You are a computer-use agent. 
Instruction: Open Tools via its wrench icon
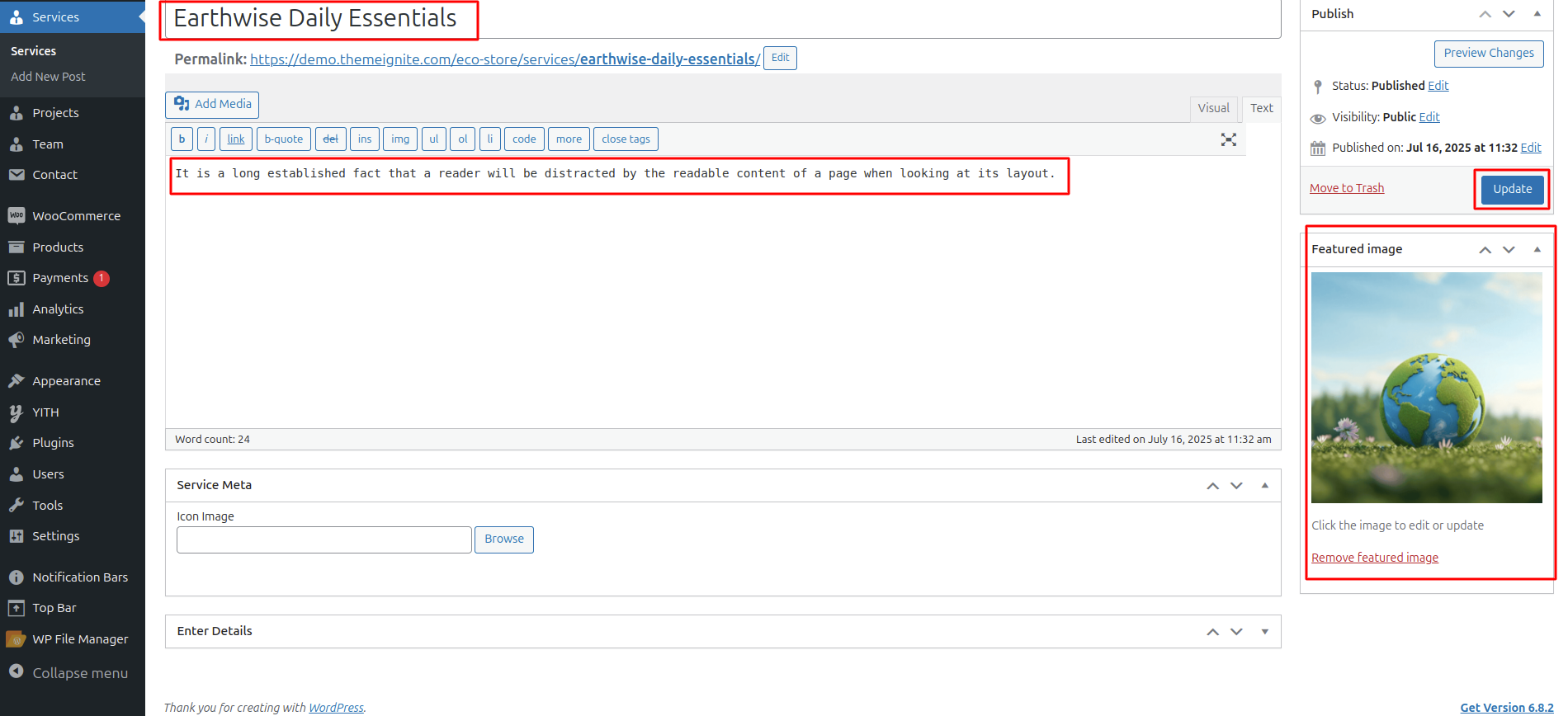point(16,506)
